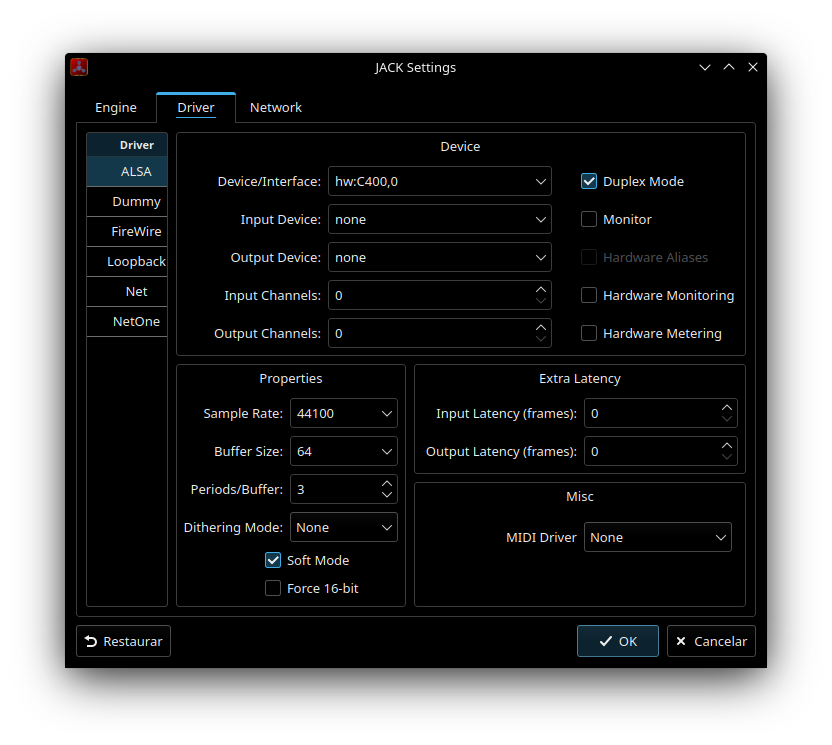
Task: Confirm settings with OK
Action: [618, 642]
